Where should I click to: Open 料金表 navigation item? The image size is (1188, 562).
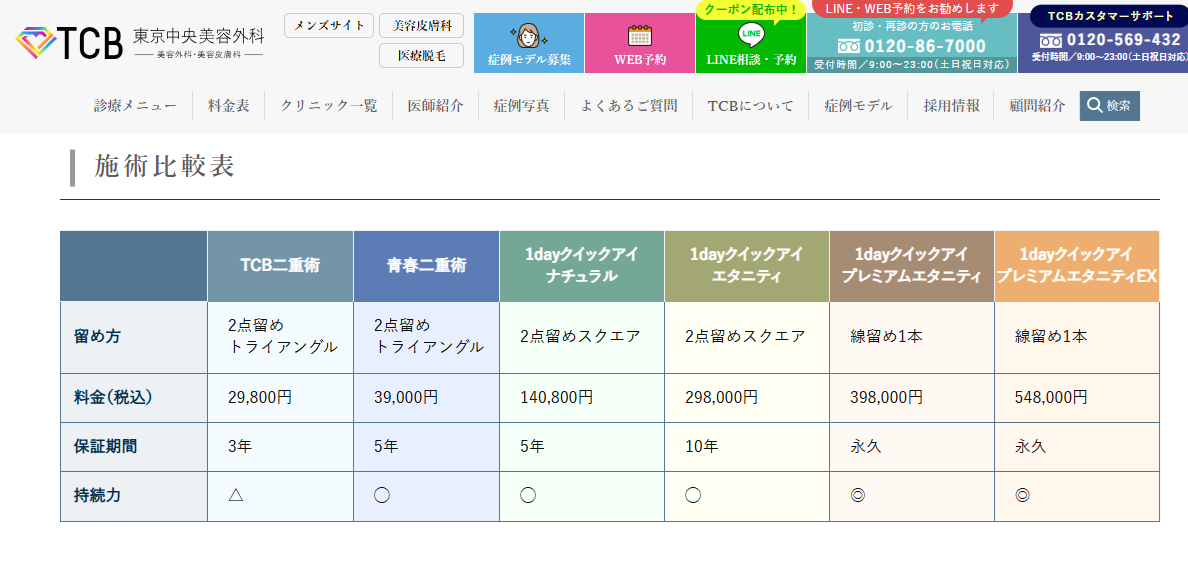(x=229, y=106)
